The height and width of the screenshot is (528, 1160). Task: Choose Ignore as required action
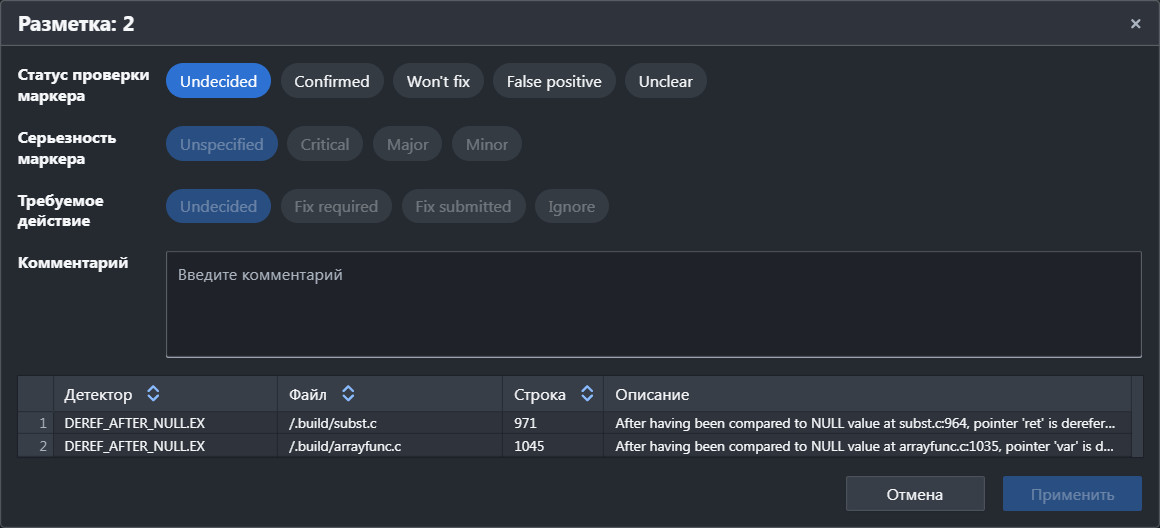[571, 207]
